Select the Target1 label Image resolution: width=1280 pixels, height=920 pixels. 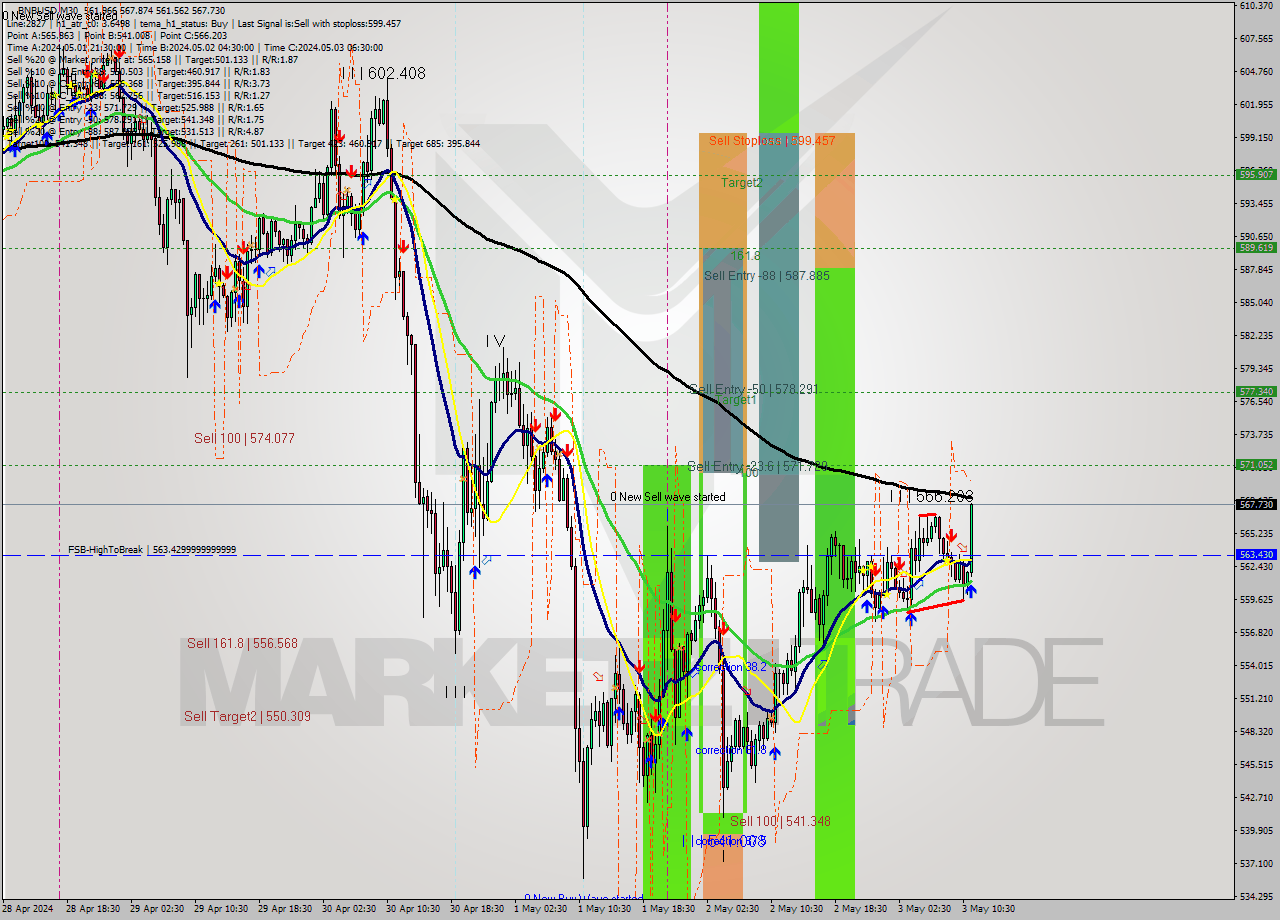tap(736, 400)
